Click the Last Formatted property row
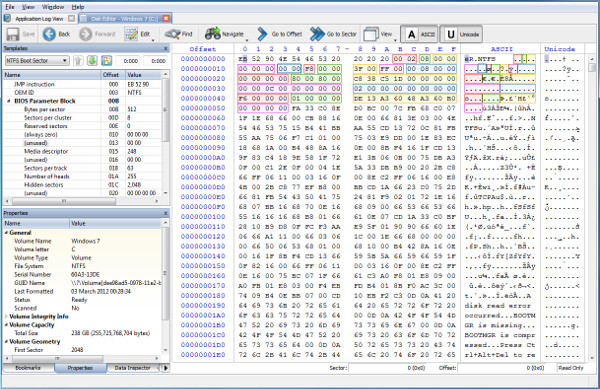Image resolution: width=600 pixels, height=389 pixels. click(x=83, y=291)
